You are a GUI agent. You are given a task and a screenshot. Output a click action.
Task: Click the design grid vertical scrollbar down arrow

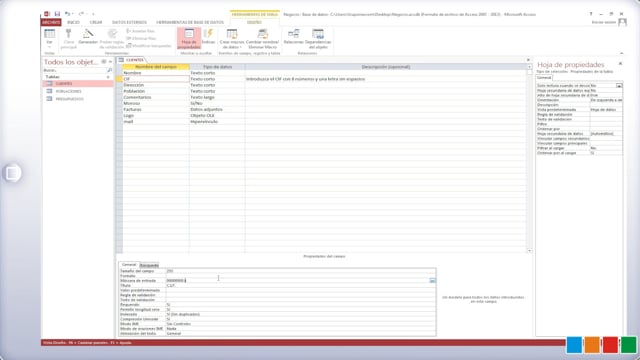click(529, 251)
